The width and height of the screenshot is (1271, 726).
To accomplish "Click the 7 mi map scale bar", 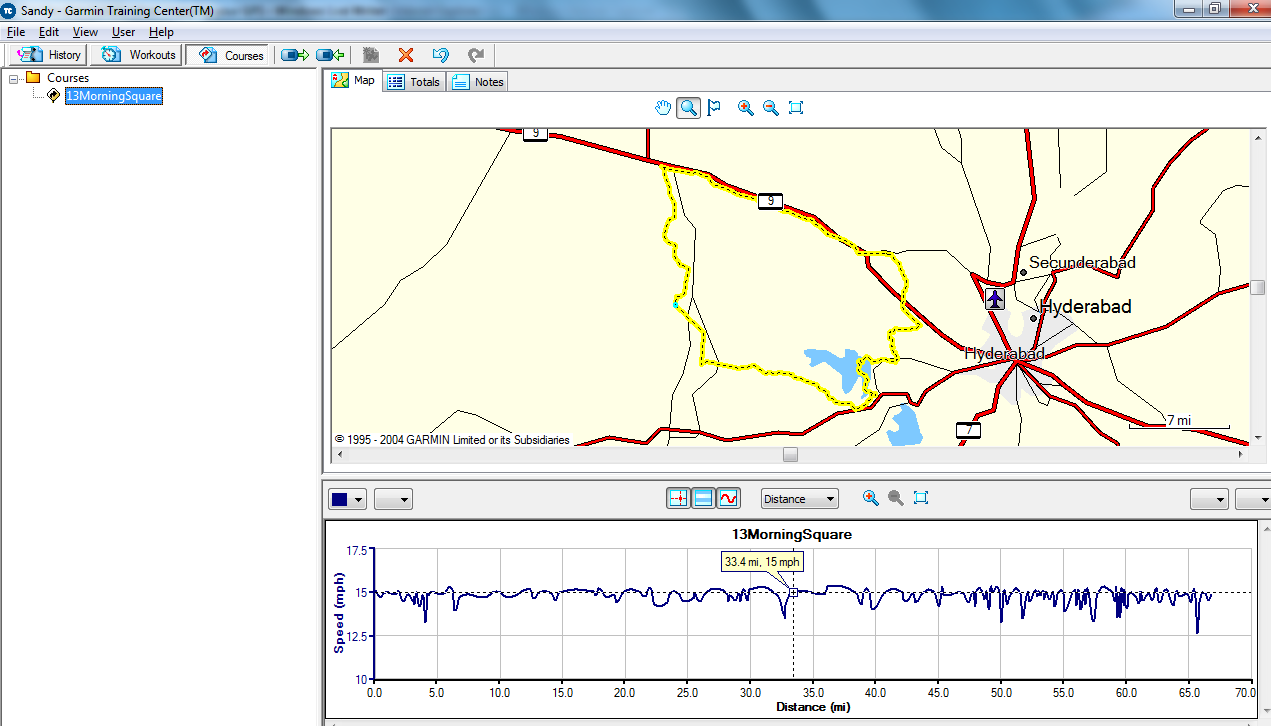I will 1179,422.
